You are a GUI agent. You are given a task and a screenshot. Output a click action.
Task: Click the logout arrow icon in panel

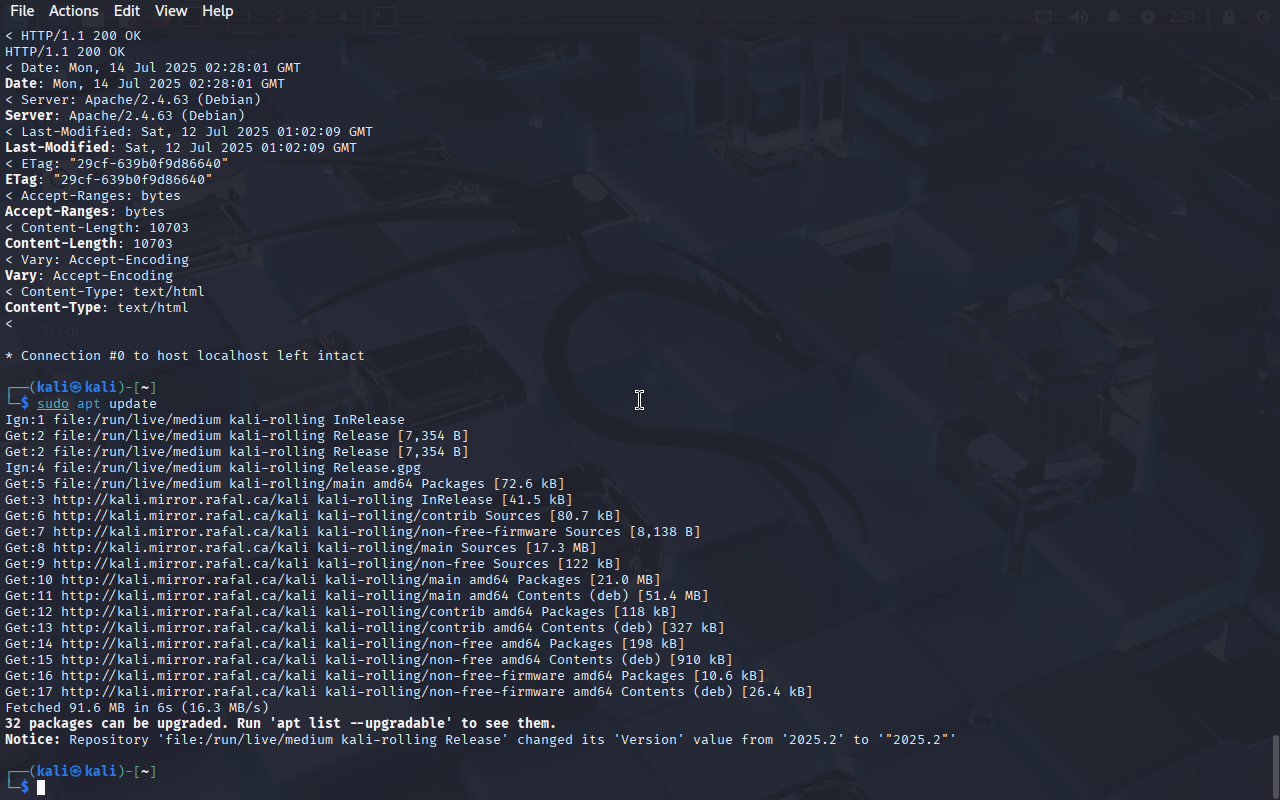(x=1263, y=17)
